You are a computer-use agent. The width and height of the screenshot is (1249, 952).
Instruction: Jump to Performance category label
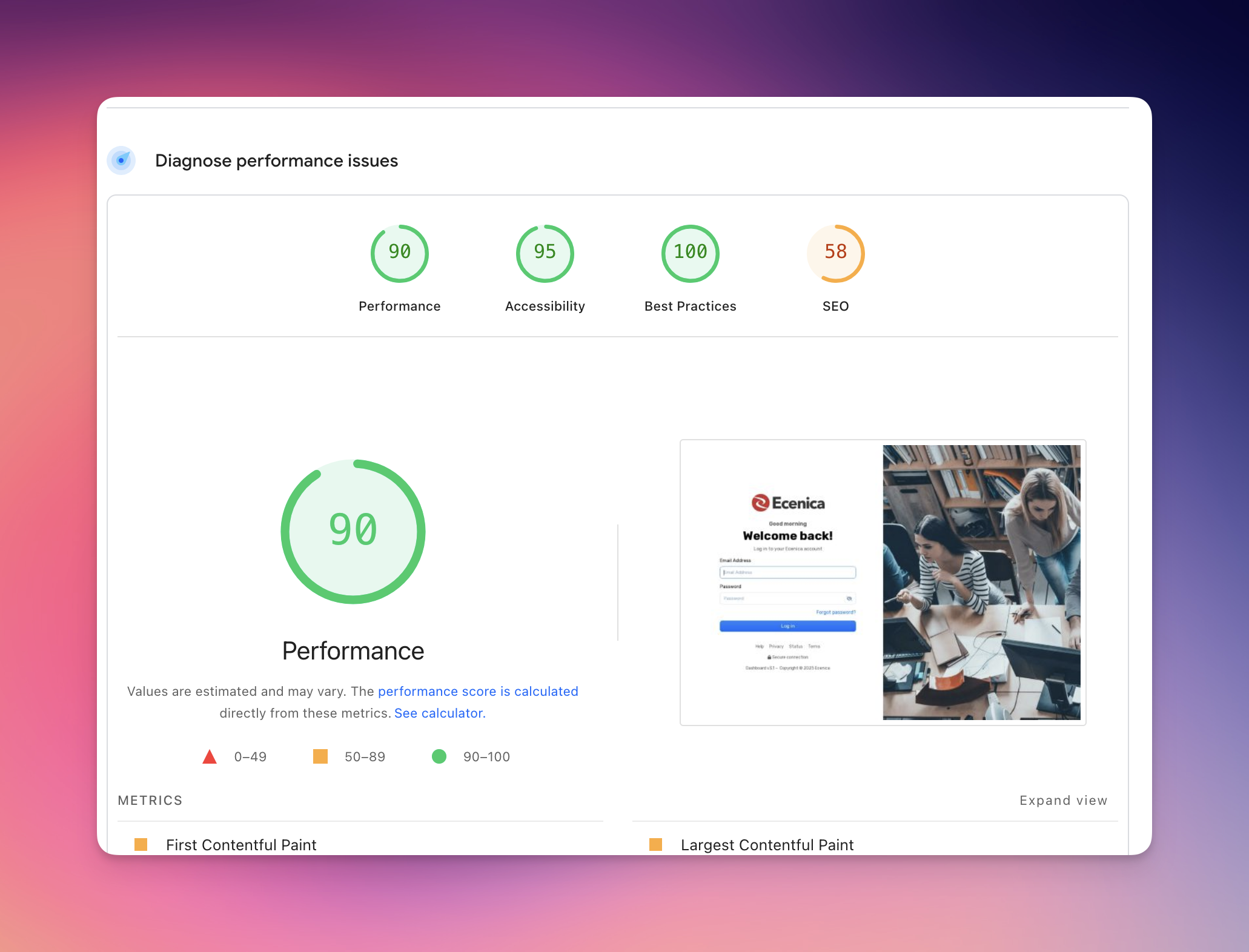pos(400,306)
